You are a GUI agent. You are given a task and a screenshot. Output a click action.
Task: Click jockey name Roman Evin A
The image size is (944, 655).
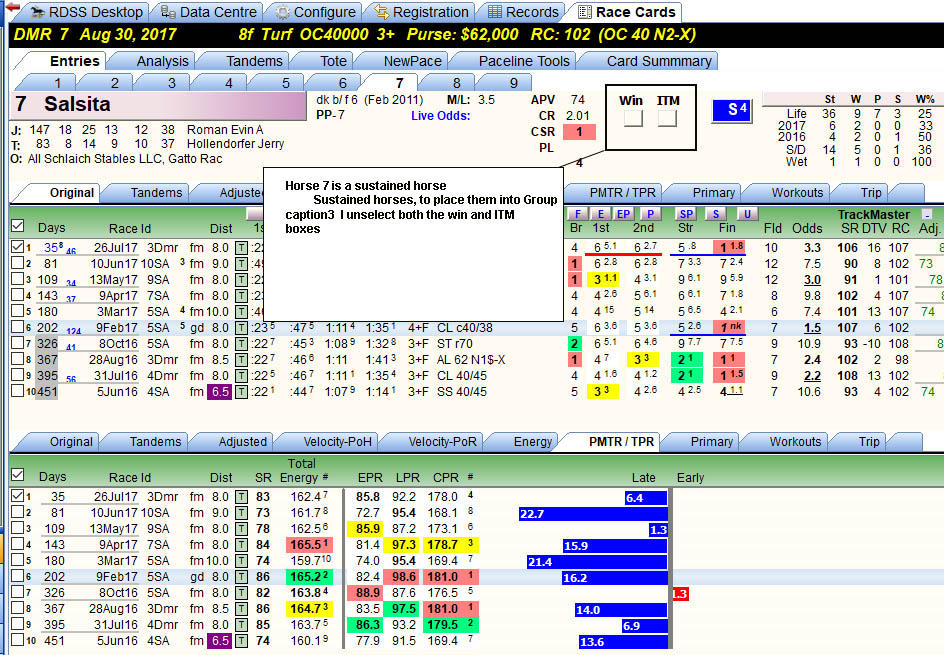tap(225, 129)
